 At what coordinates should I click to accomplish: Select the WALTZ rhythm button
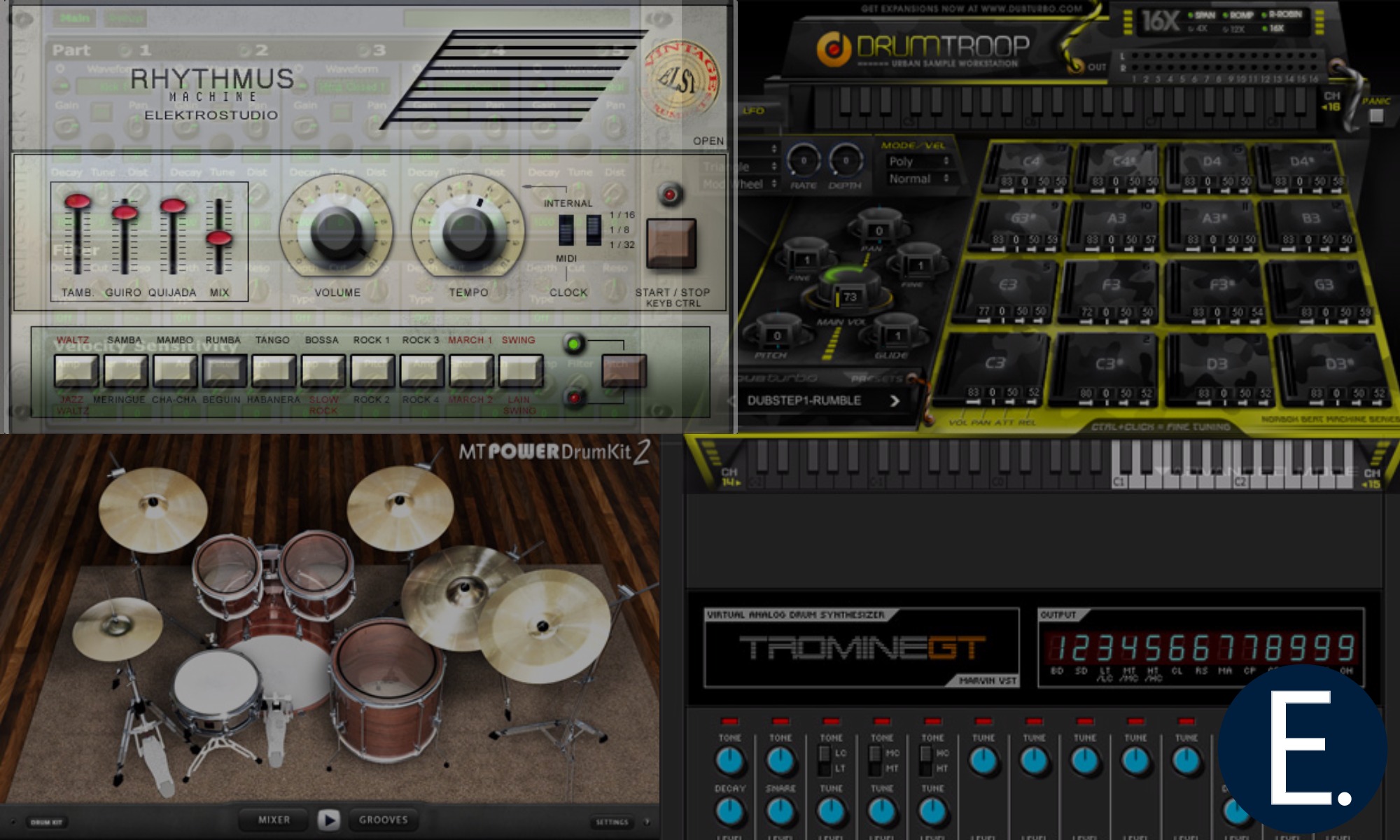[x=76, y=370]
